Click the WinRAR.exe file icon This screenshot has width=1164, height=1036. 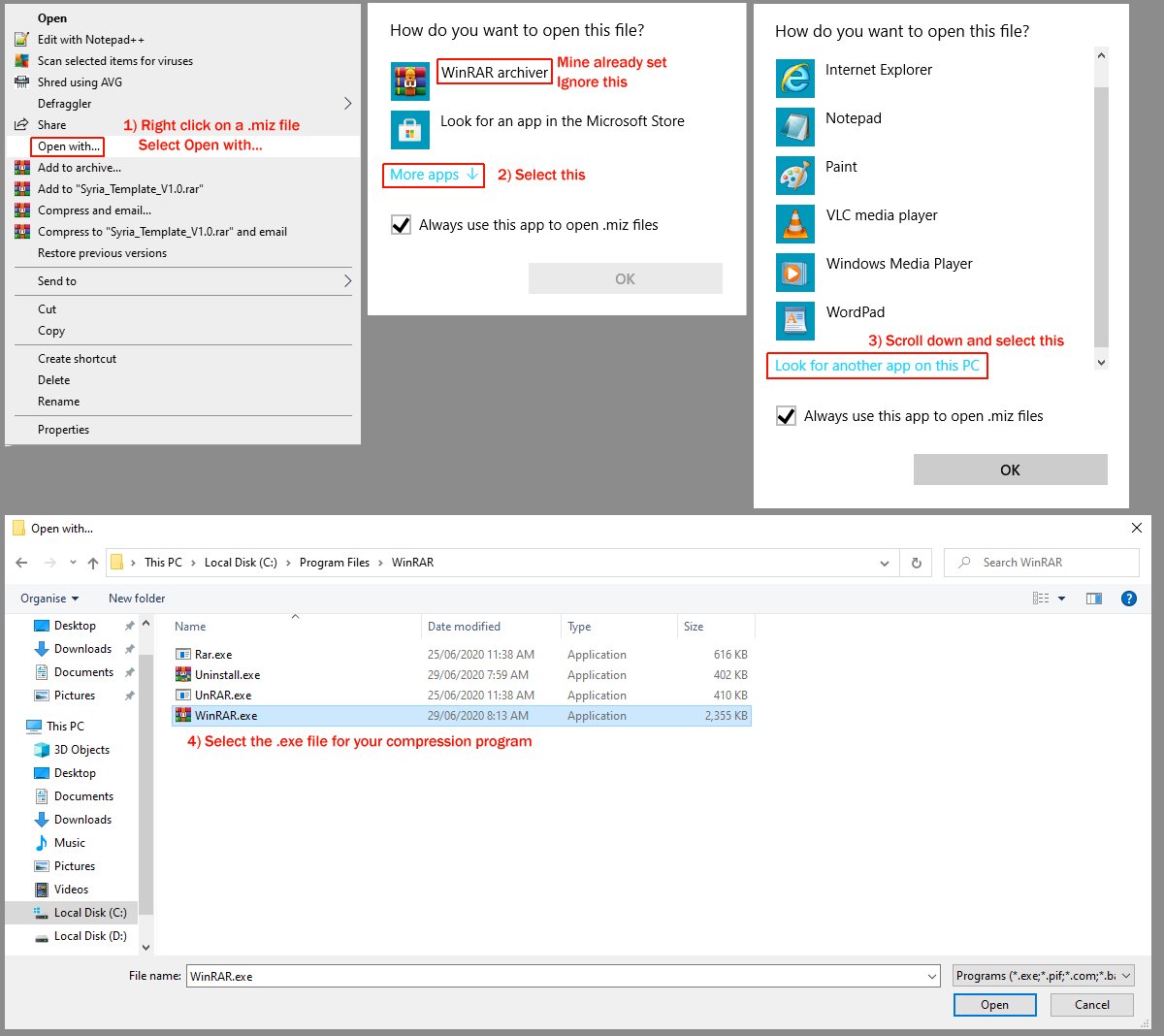tap(182, 716)
